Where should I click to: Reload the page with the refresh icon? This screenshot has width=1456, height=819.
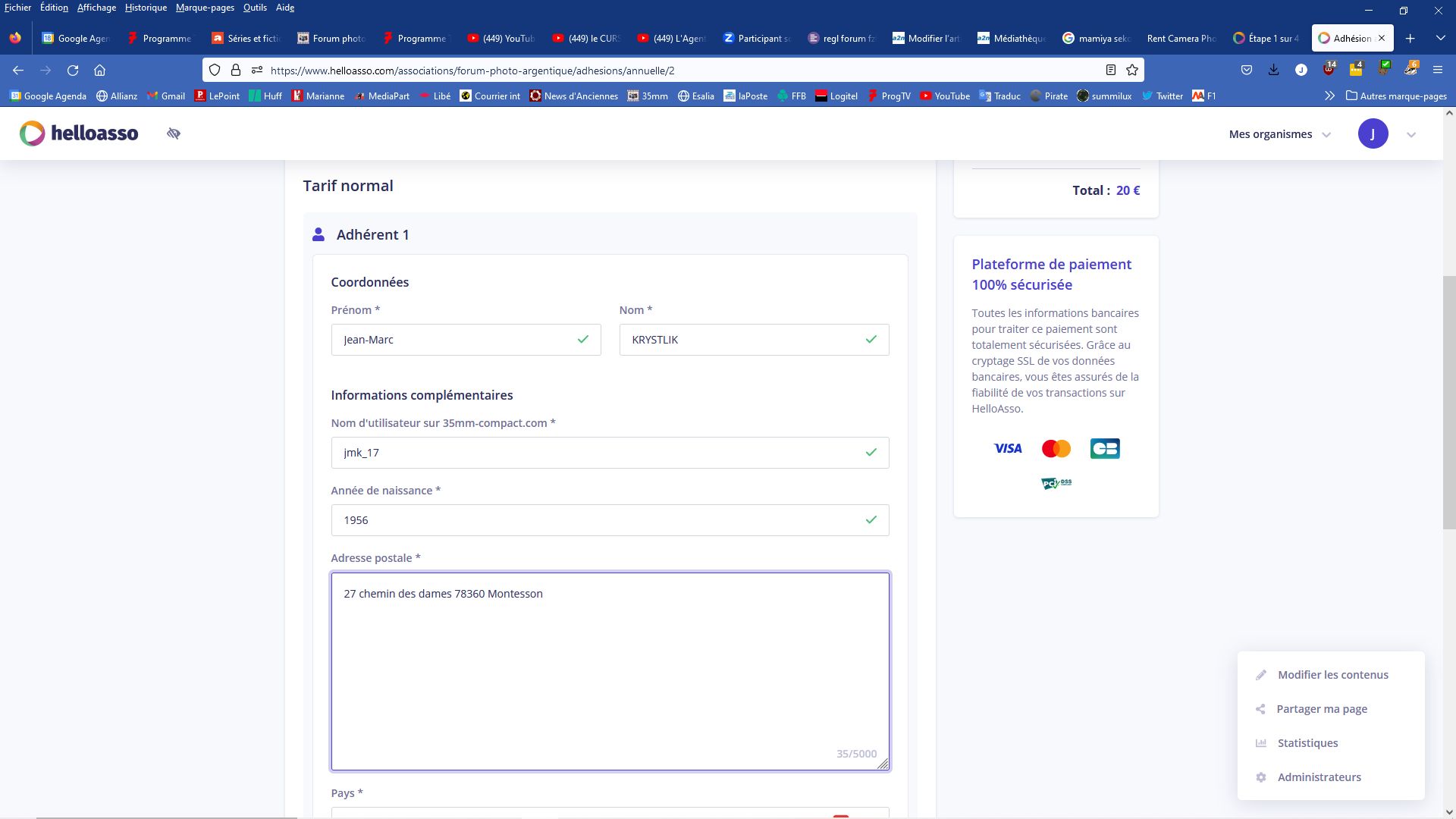[73, 70]
